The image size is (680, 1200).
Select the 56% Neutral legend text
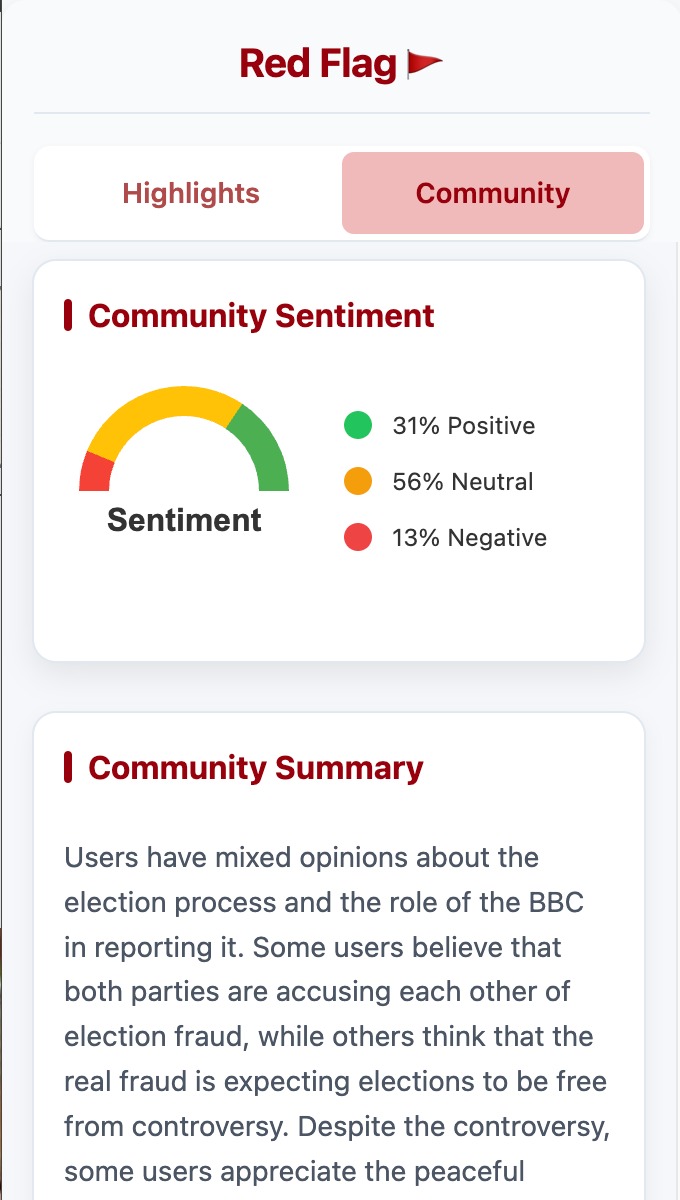pos(463,482)
